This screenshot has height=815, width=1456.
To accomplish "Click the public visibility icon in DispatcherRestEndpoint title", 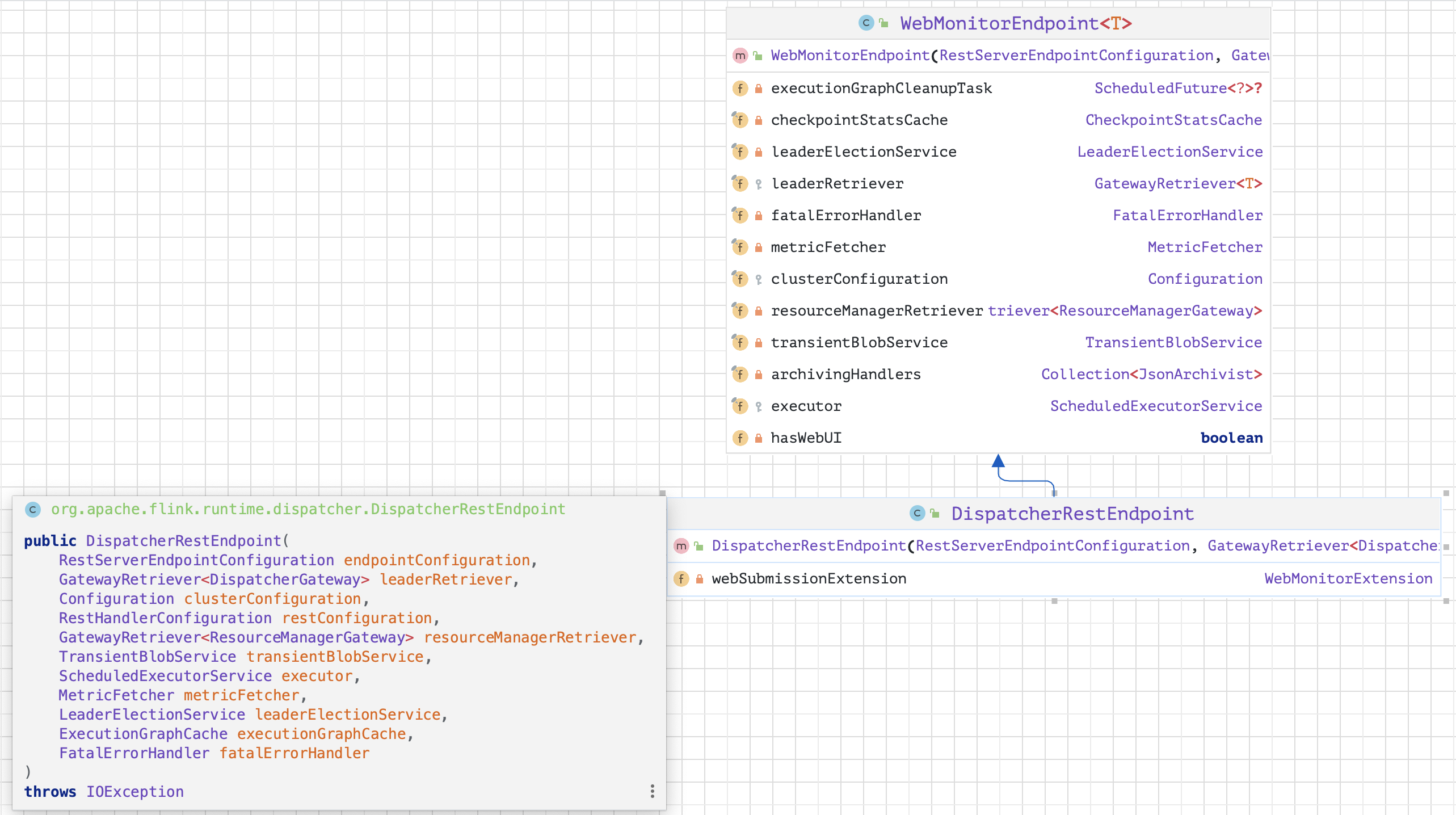I will (935, 513).
